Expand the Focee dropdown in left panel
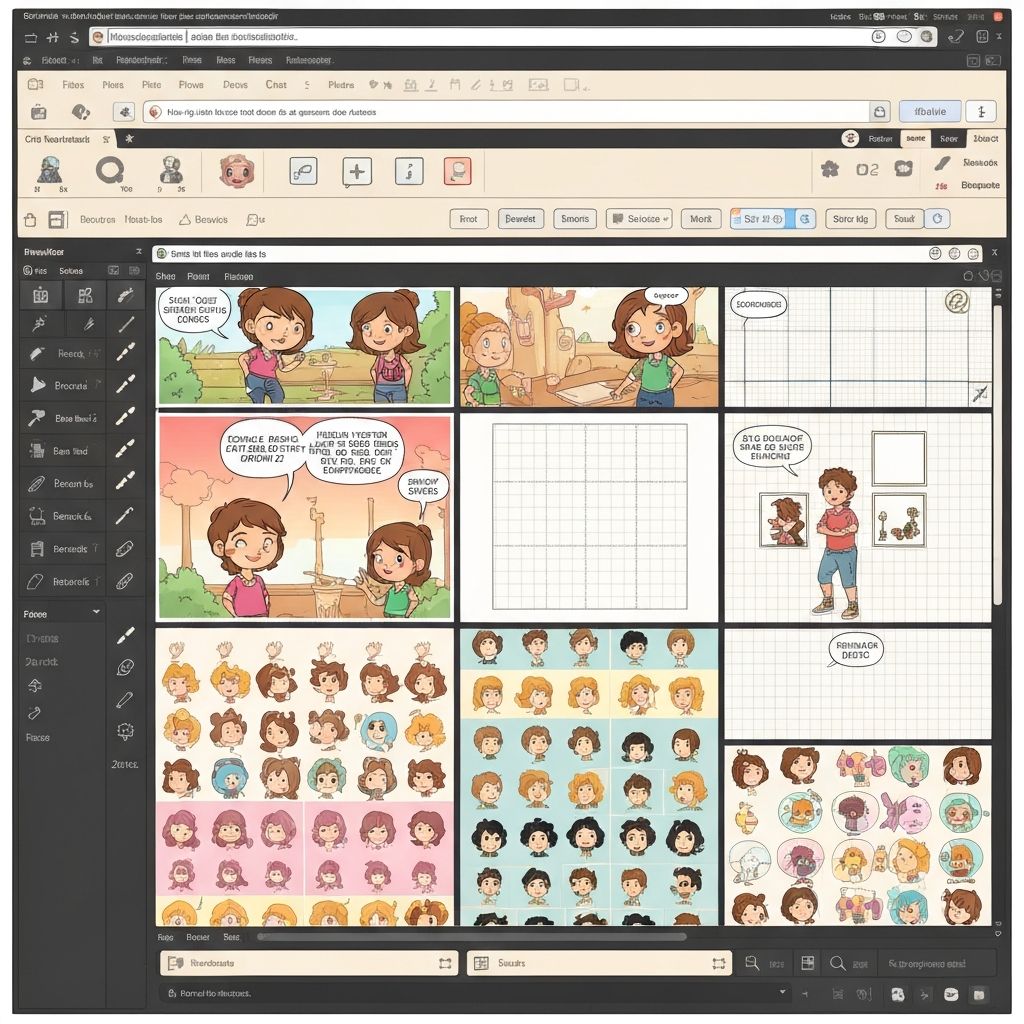 pos(96,613)
